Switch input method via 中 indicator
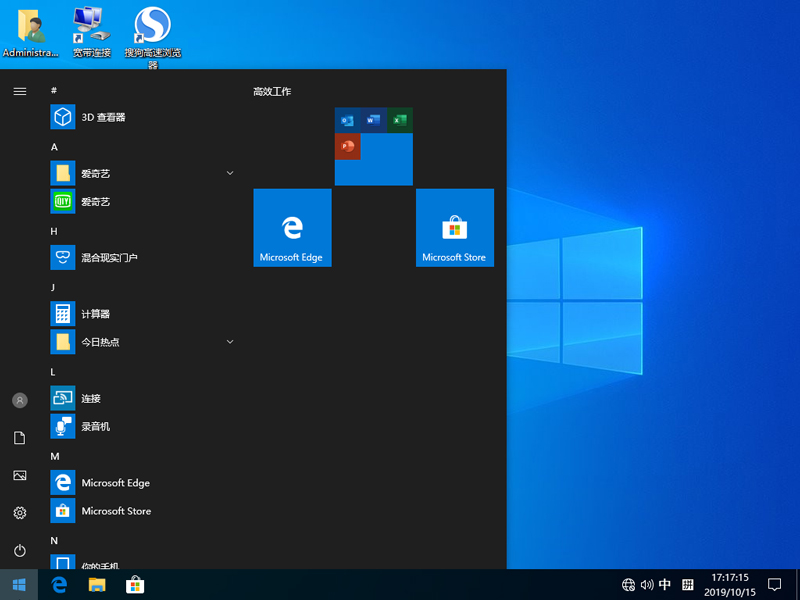800x600 pixels. [664, 584]
